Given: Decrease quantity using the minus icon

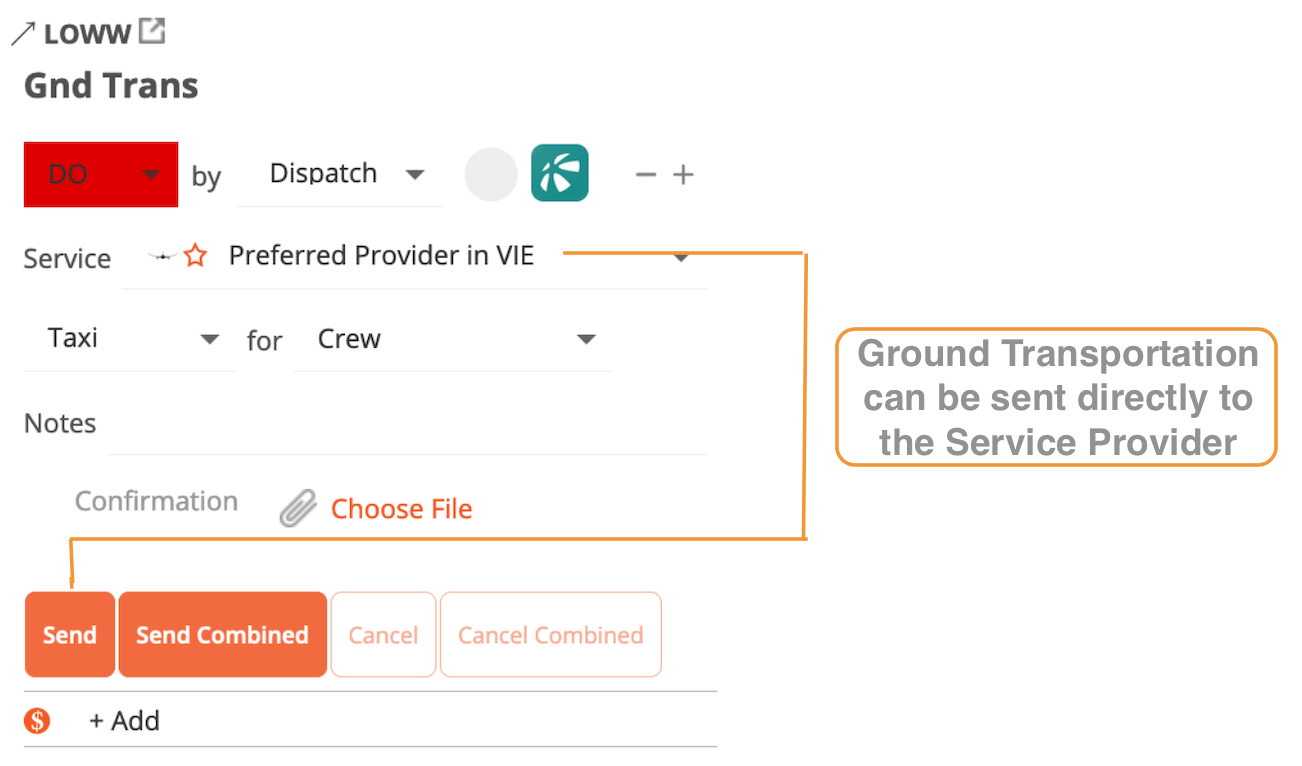Looking at the screenshot, I should pyautogui.click(x=645, y=174).
